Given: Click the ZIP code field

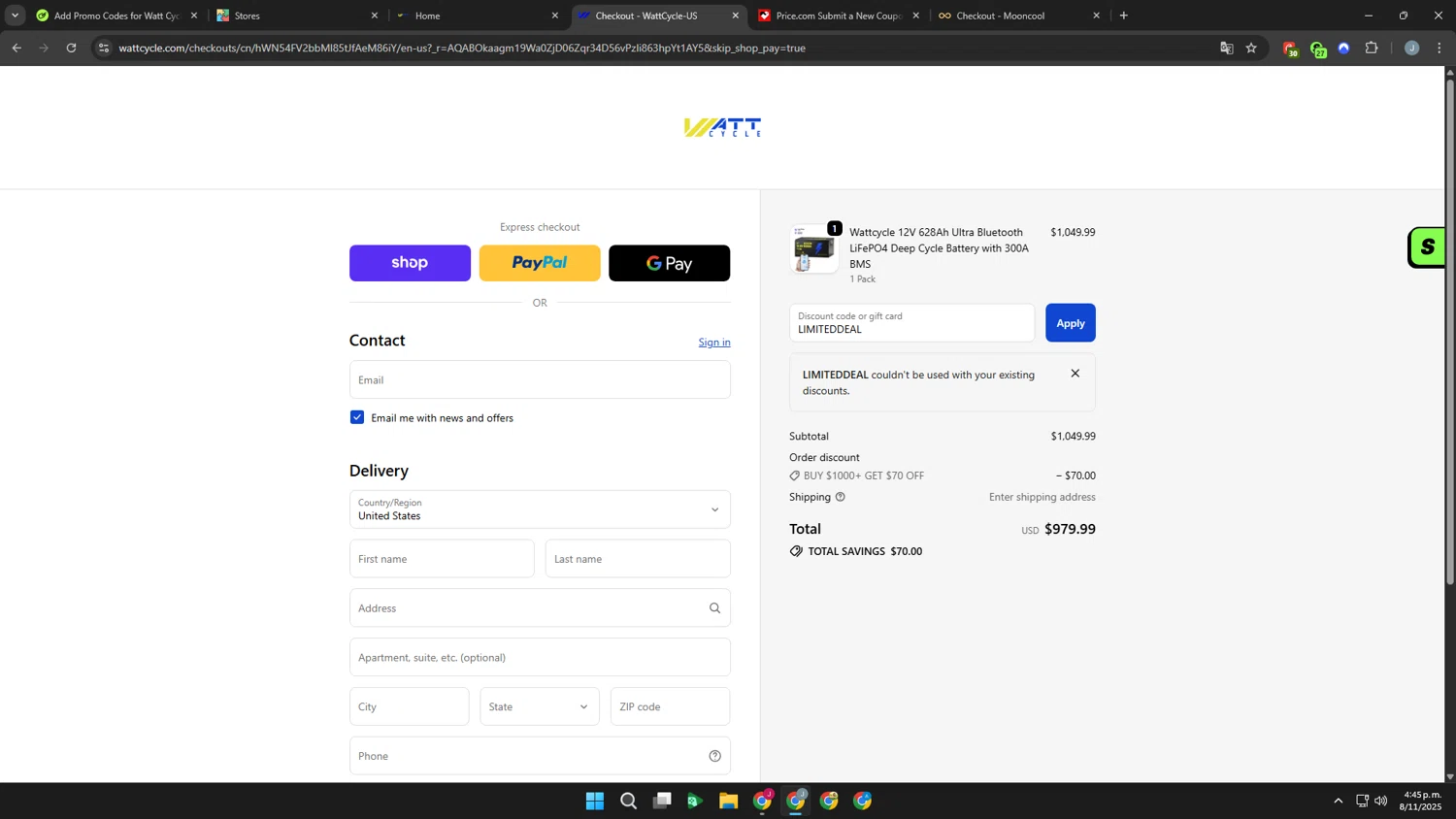Looking at the screenshot, I should point(670,706).
